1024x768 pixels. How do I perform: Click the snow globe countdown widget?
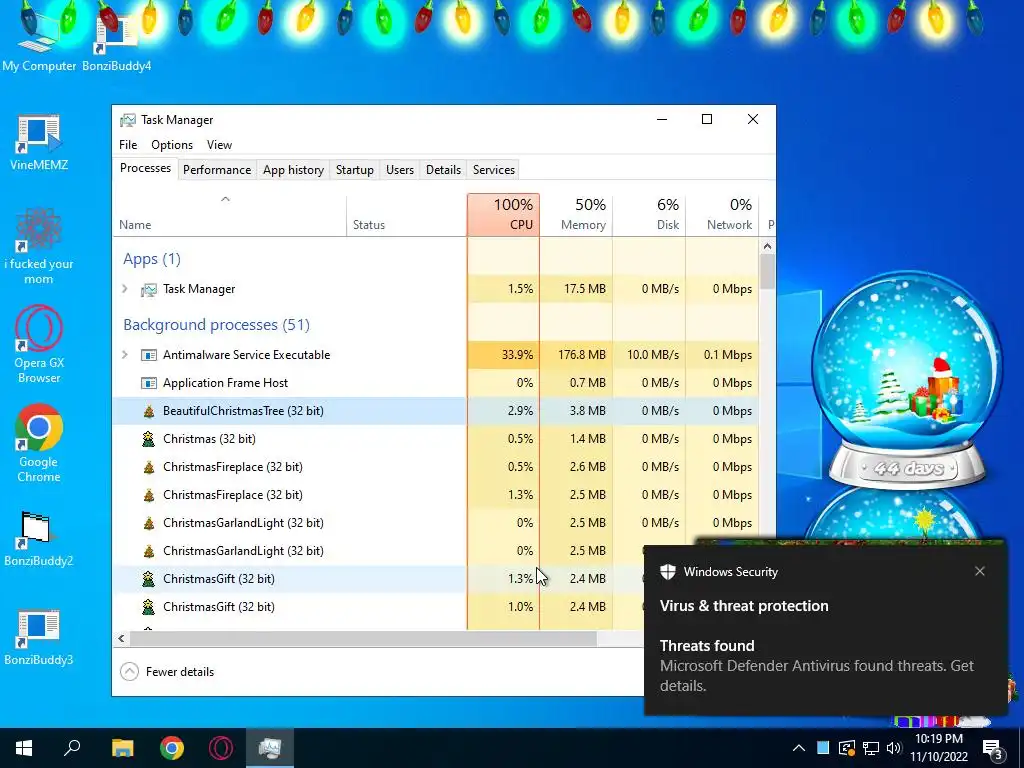pos(907,382)
